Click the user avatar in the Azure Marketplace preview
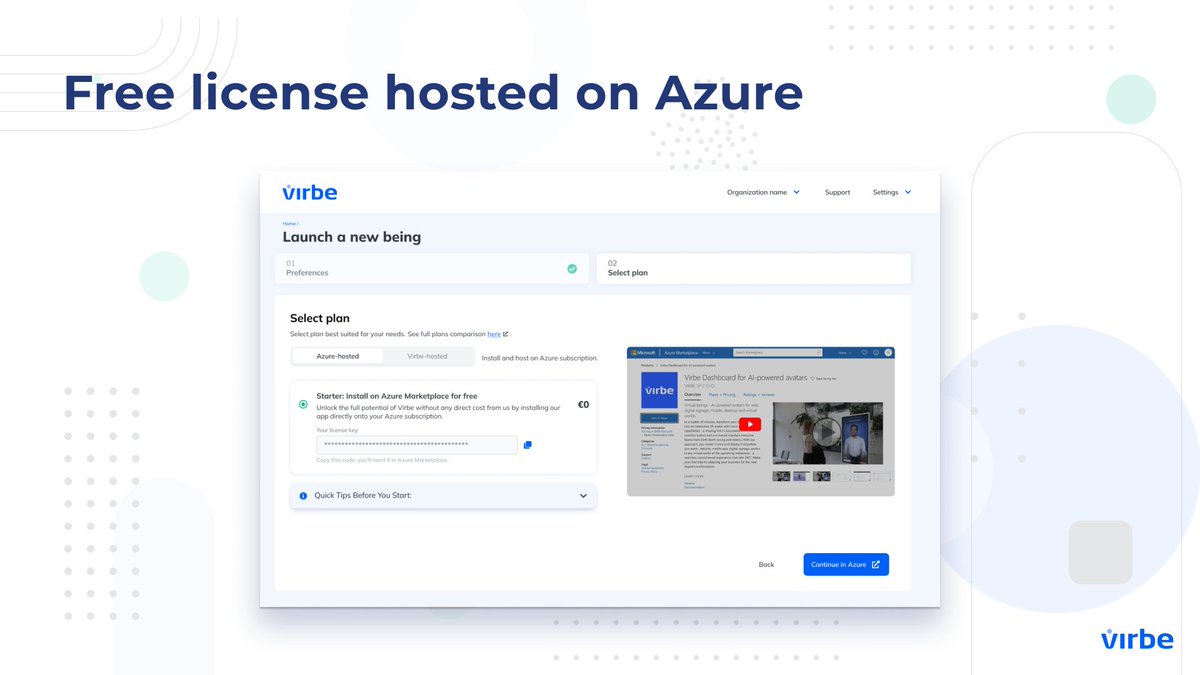 point(888,352)
